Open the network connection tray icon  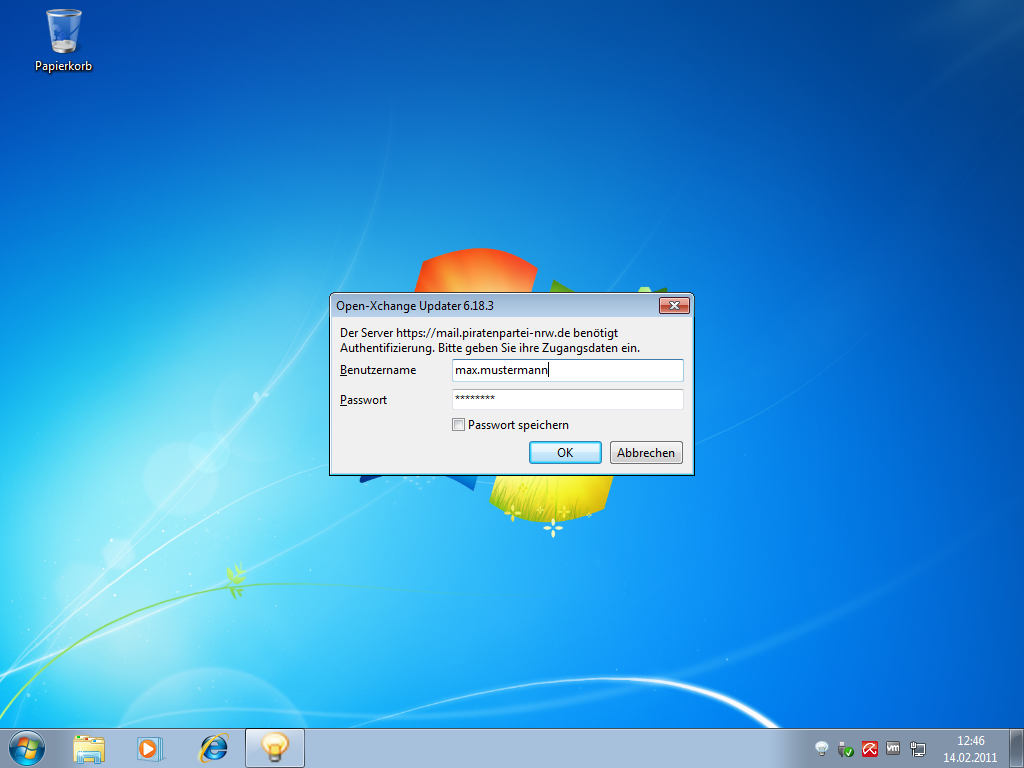pos(917,748)
